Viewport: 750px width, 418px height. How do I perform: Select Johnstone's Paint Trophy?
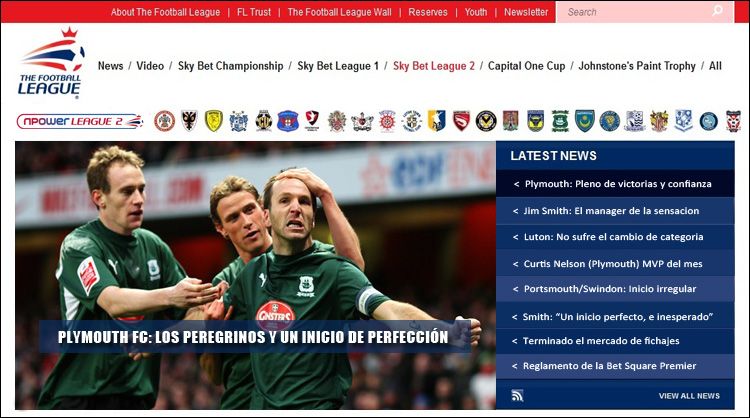click(x=637, y=66)
